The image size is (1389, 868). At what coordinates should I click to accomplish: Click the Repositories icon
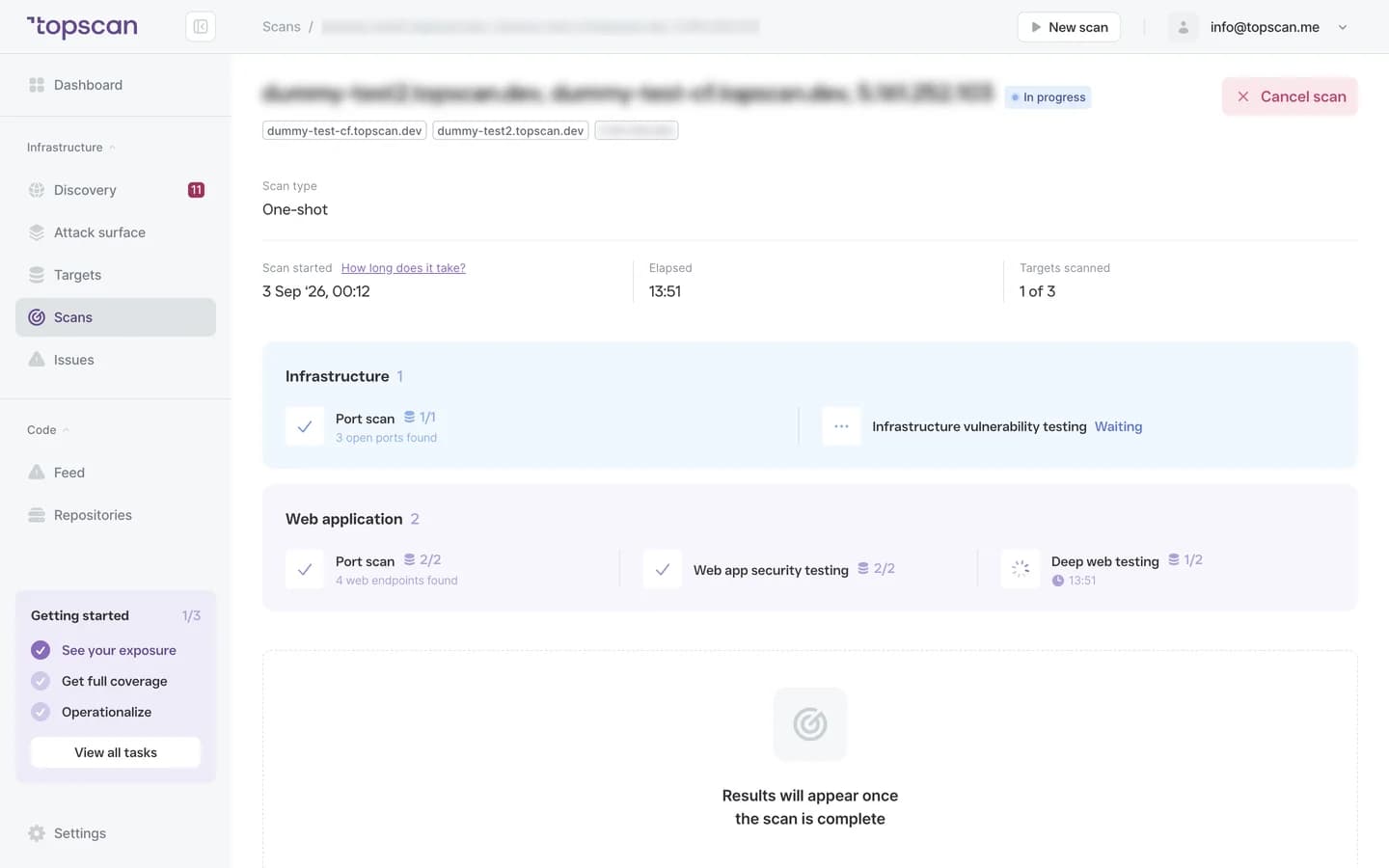pyautogui.click(x=37, y=515)
